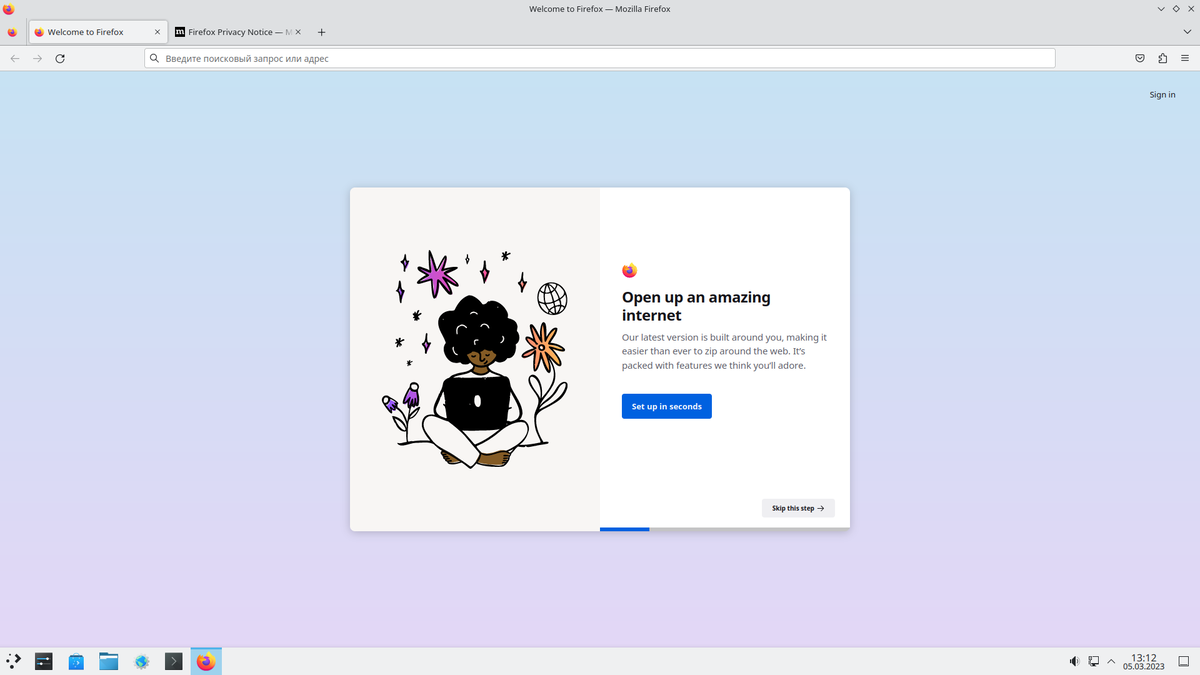Click Set up in seconds button

pyautogui.click(x=667, y=407)
